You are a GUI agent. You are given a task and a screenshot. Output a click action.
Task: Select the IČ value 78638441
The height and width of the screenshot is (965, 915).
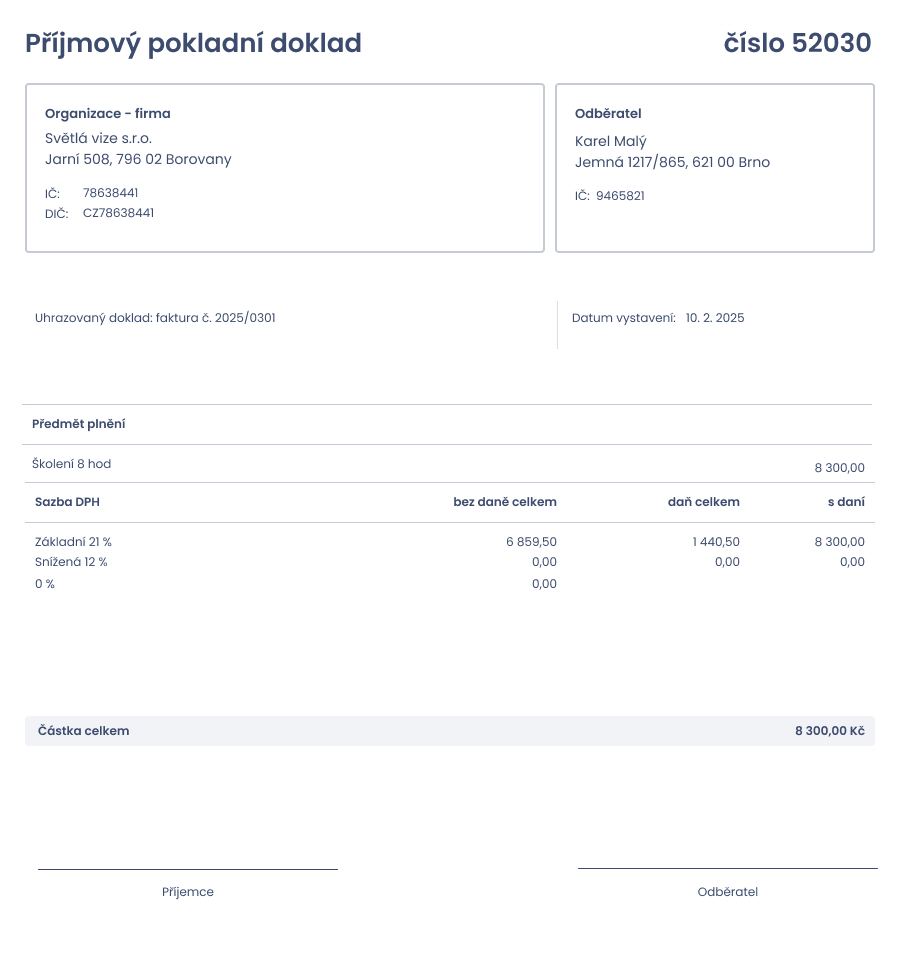pos(110,193)
